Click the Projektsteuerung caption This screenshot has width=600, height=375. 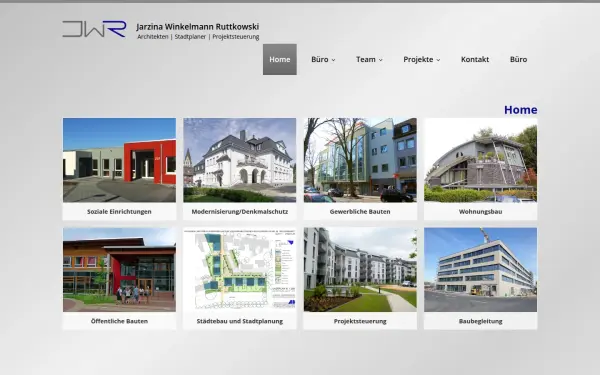[360, 321]
